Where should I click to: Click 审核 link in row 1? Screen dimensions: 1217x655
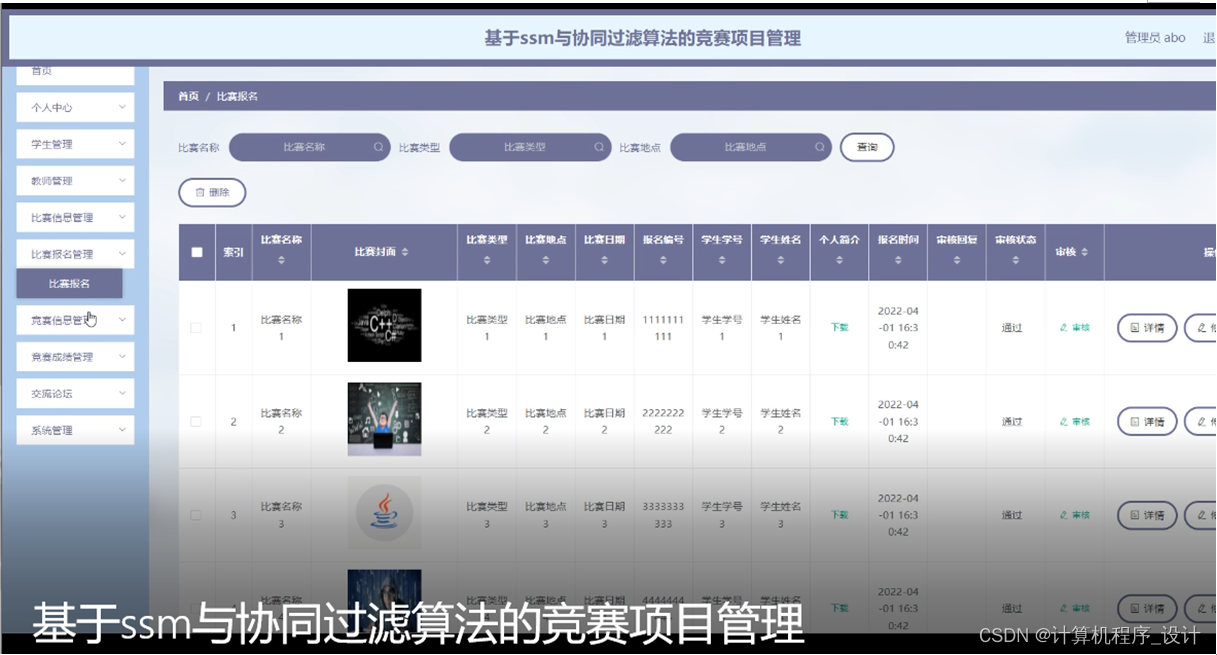click(1075, 327)
